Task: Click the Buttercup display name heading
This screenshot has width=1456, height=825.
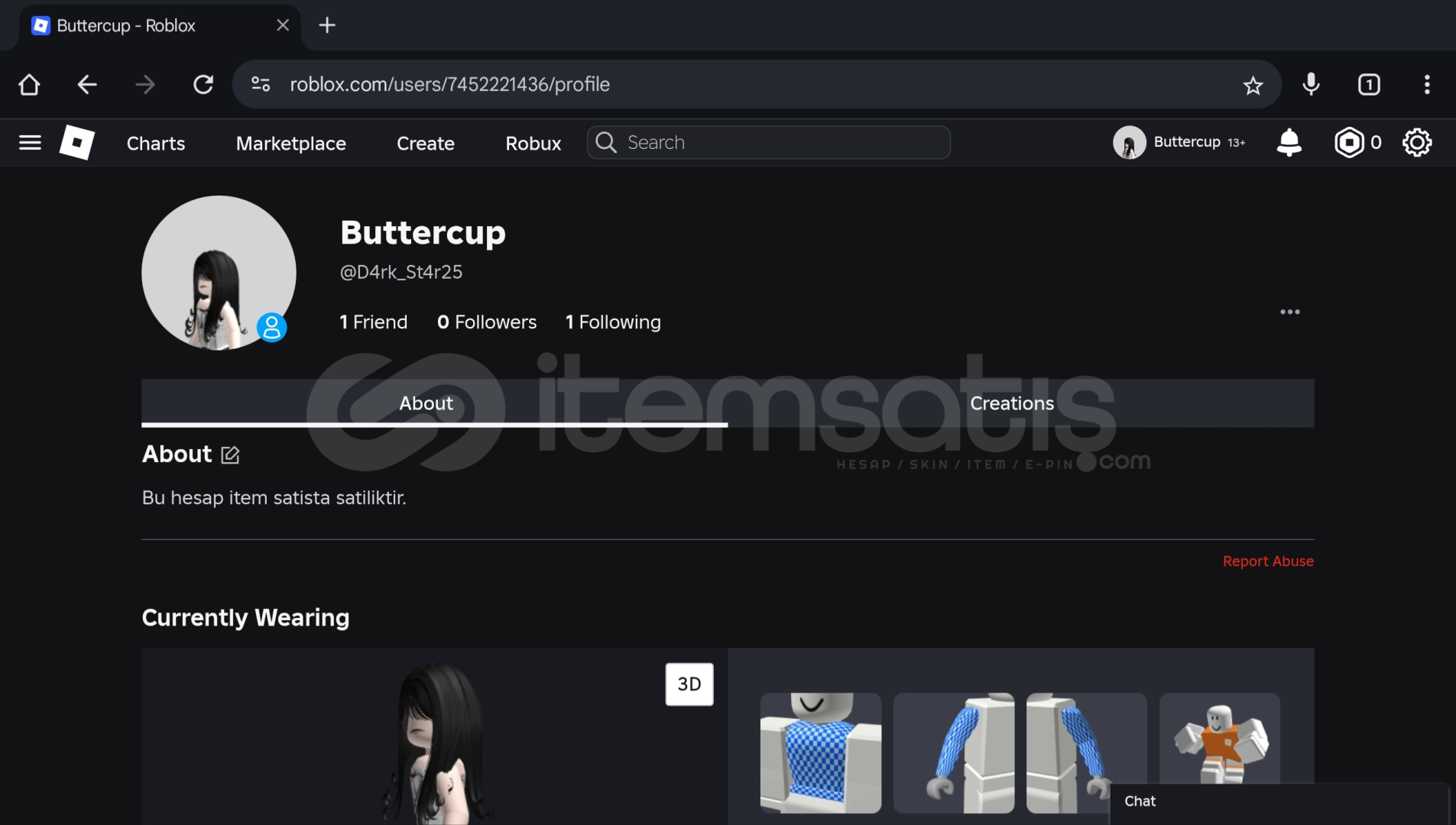Action: coord(423,233)
